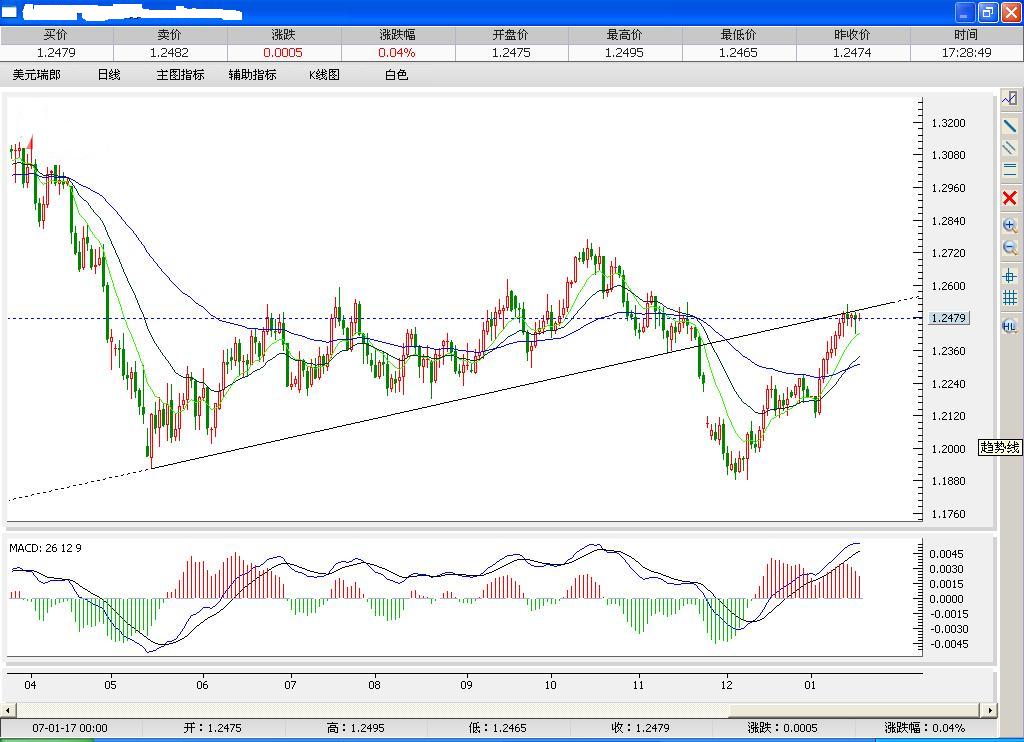This screenshot has width=1024, height=742.
Task: Click the 最低价 value 1.2465
Action: pos(738,53)
